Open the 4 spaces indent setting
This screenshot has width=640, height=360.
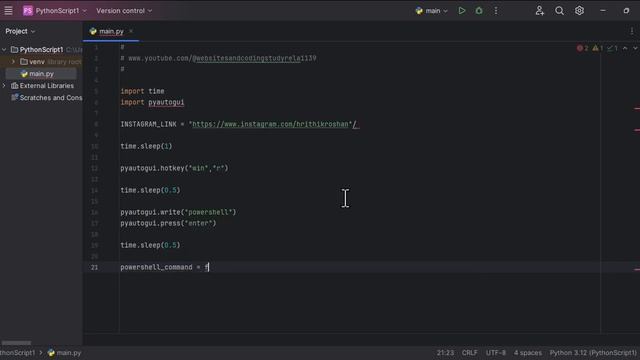[528, 353]
